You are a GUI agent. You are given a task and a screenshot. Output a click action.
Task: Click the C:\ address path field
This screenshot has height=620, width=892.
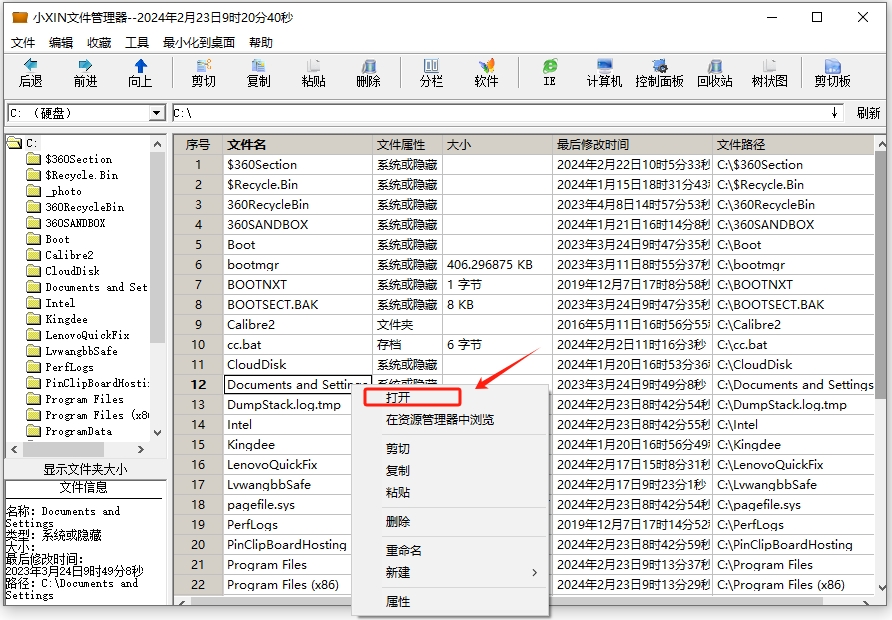(500, 113)
